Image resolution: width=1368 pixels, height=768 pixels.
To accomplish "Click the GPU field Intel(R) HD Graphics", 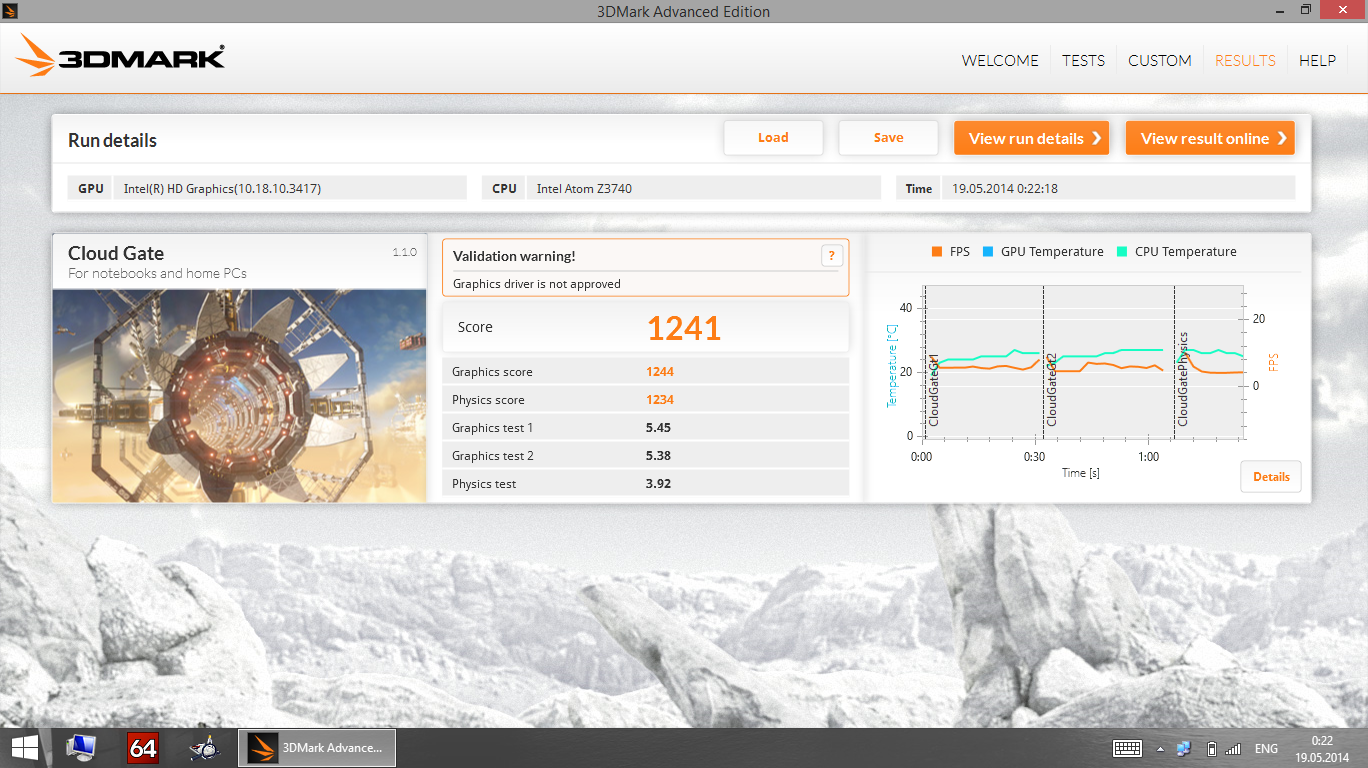I will pos(290,188).
